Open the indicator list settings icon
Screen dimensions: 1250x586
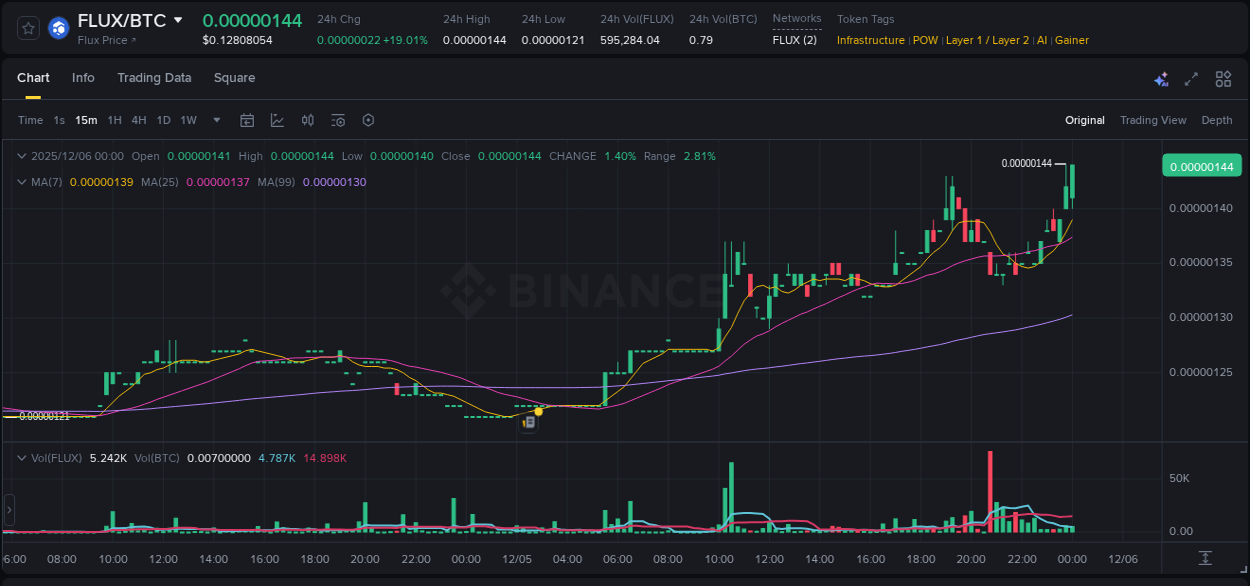click(x=338, y=120)
